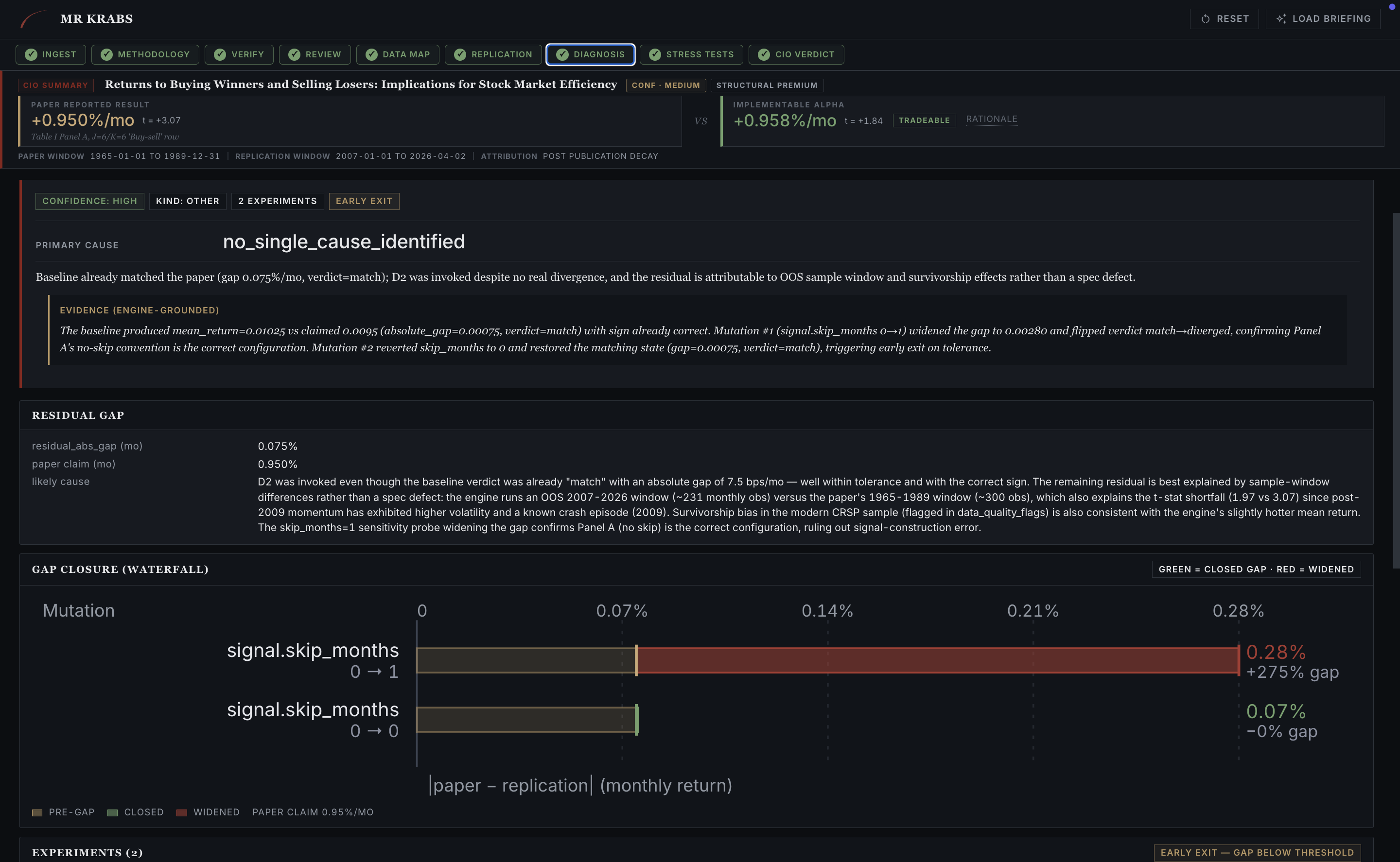Expand the RESIDUAL GAP panel

(x=78, y=415)
